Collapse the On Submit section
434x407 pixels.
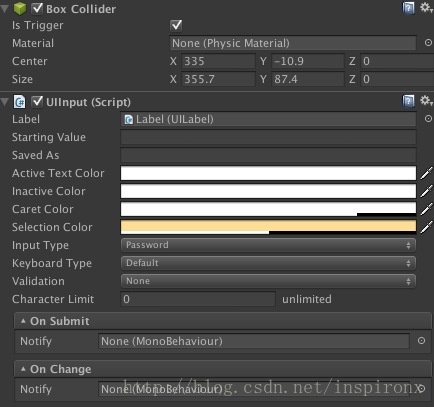tap(23, 321)
